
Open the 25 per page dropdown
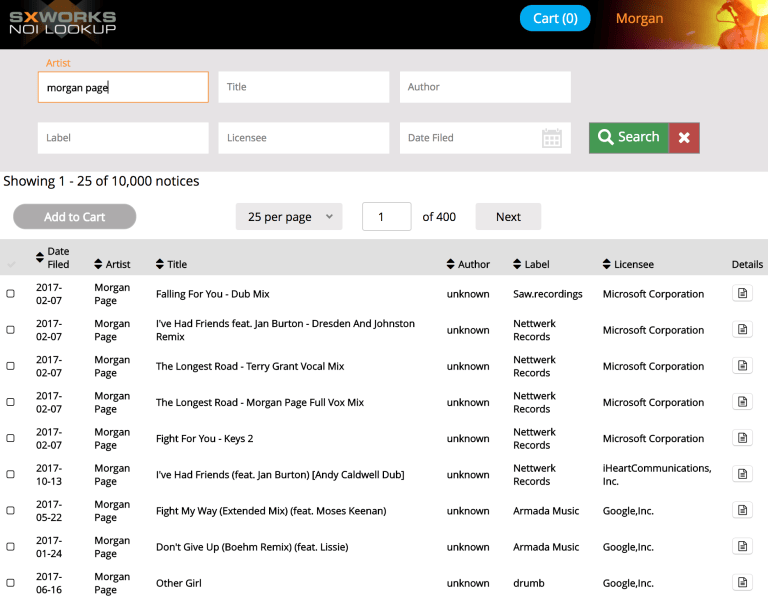pos(289,216)
